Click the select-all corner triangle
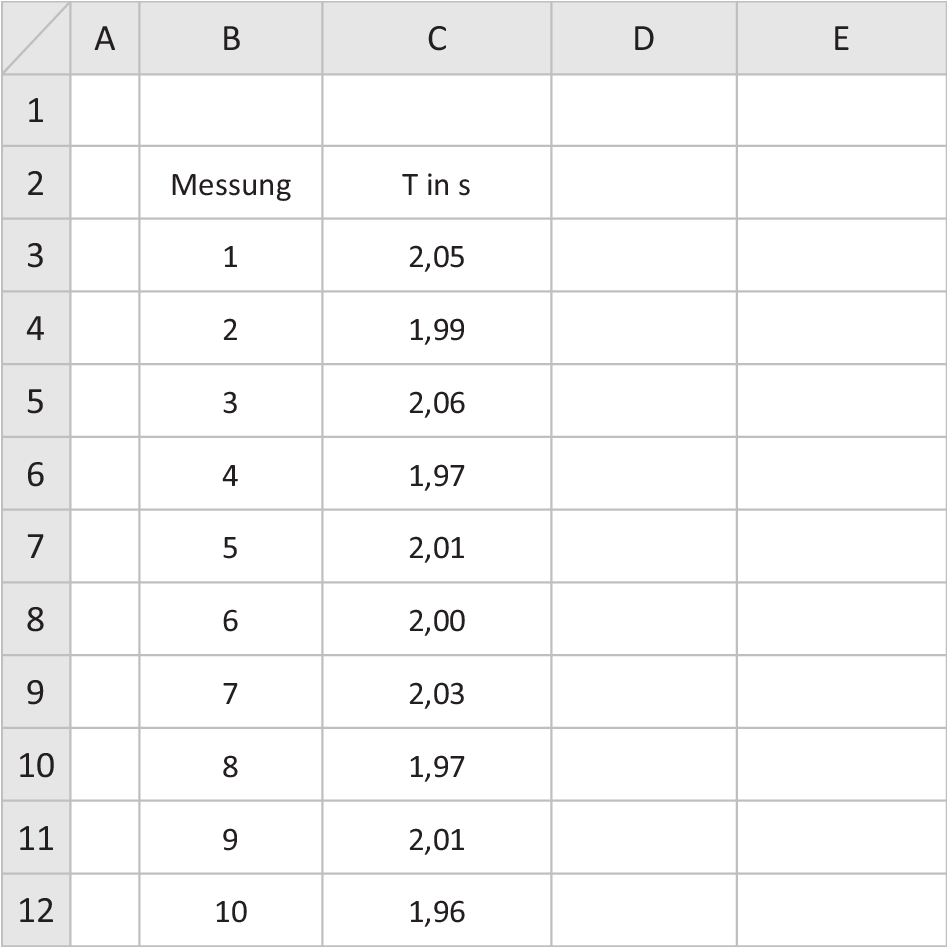 pos(36,38)
